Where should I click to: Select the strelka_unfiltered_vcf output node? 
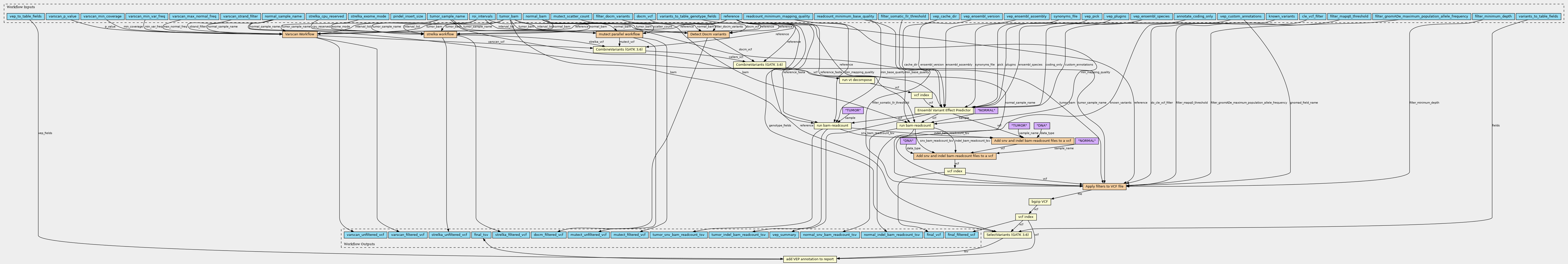[x=449, y=235]
